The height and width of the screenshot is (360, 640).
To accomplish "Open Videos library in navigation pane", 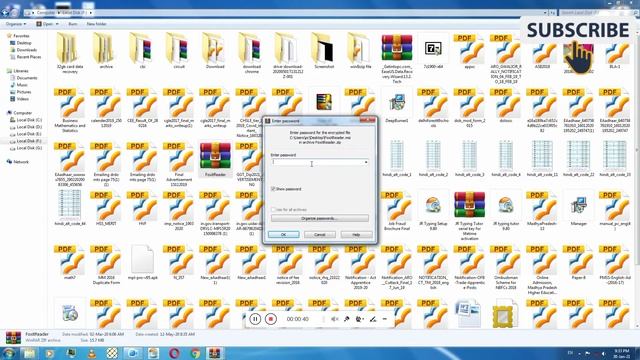I will pyautogui.click(x=22, y=99).
